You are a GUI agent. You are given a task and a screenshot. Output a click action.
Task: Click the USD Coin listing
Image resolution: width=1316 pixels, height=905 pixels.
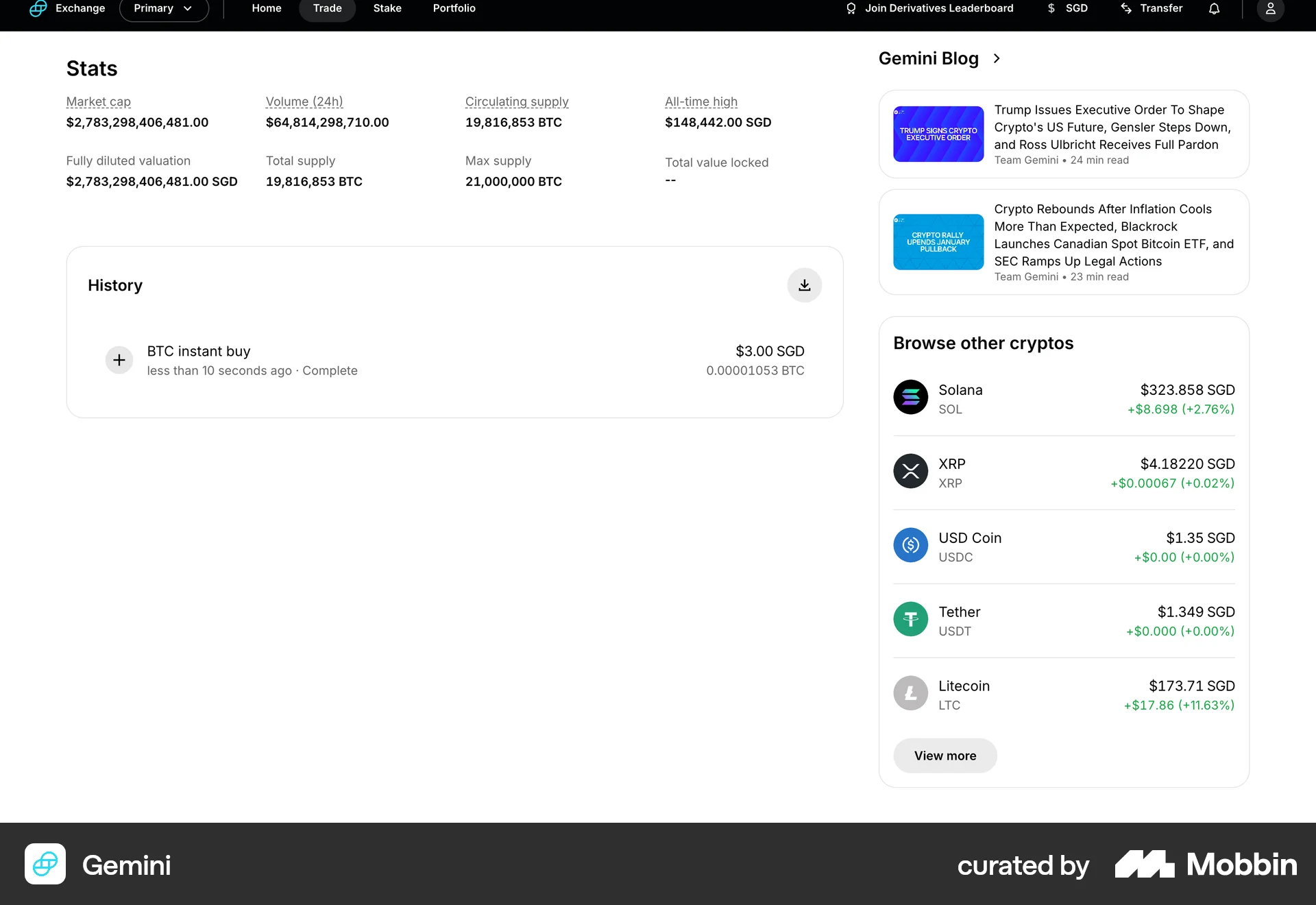click(x=1063, y=546)
